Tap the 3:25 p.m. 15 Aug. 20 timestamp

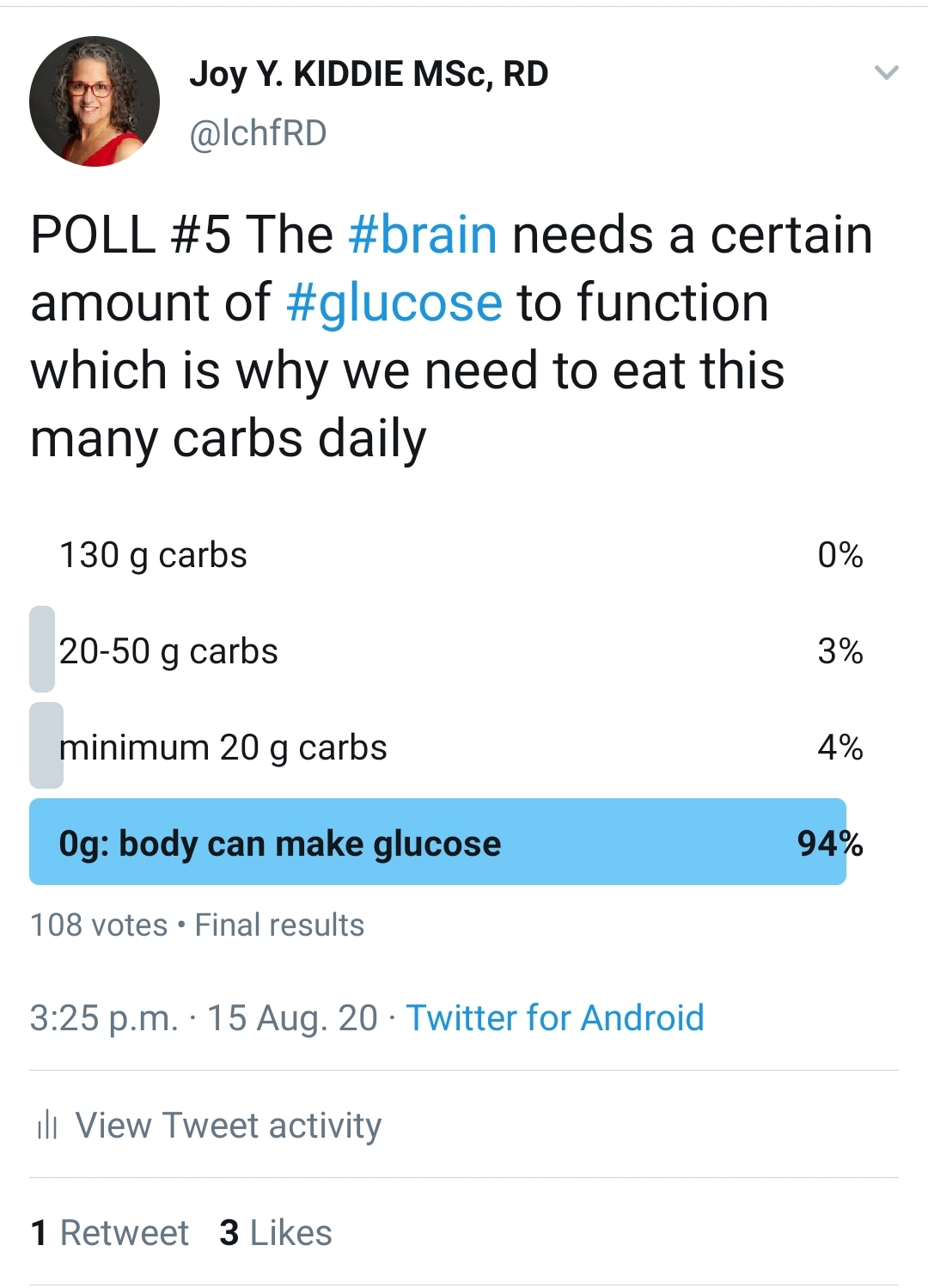204,1018
